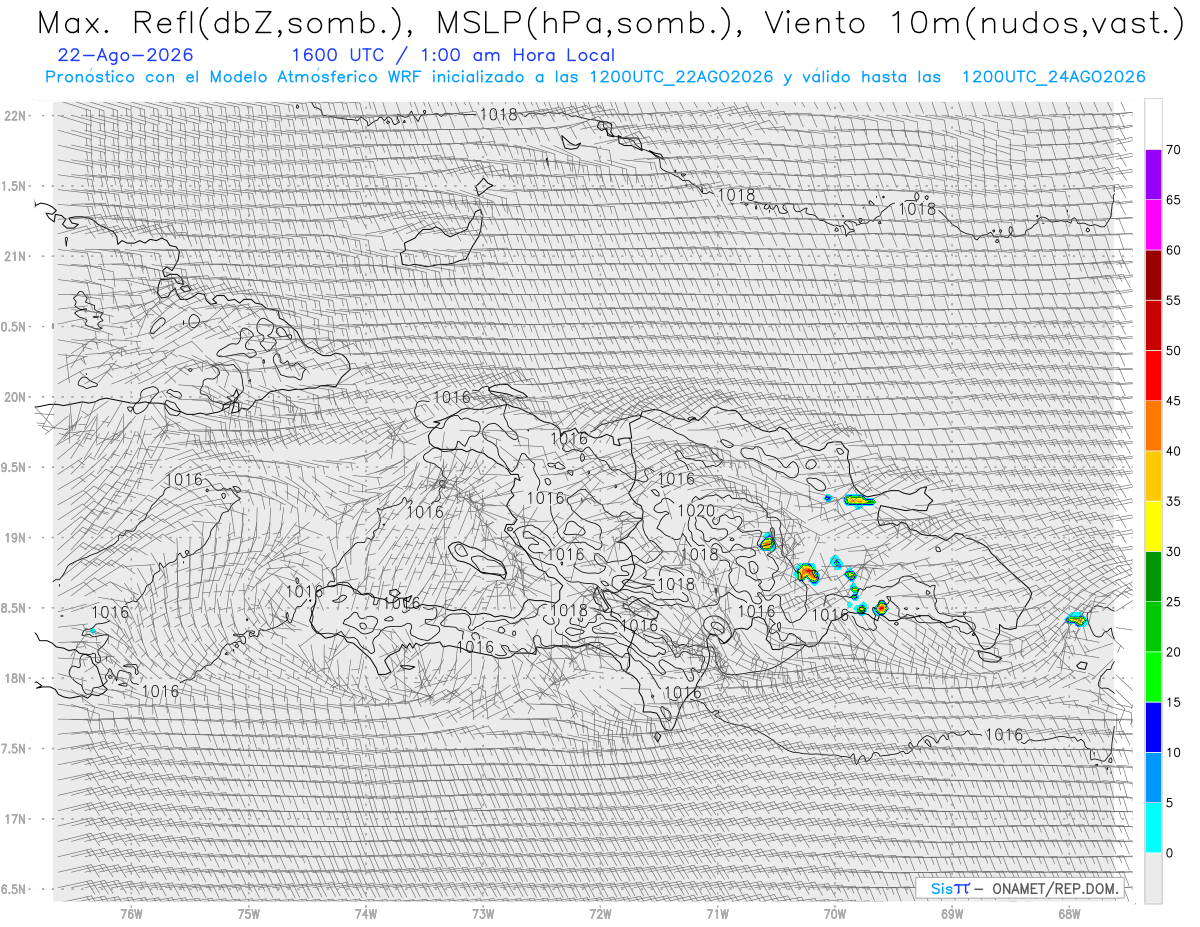Click the truncated '7.5N' latitude label
The height and width of the screenshot is (927, 1200).
click(x=15, y=749)
